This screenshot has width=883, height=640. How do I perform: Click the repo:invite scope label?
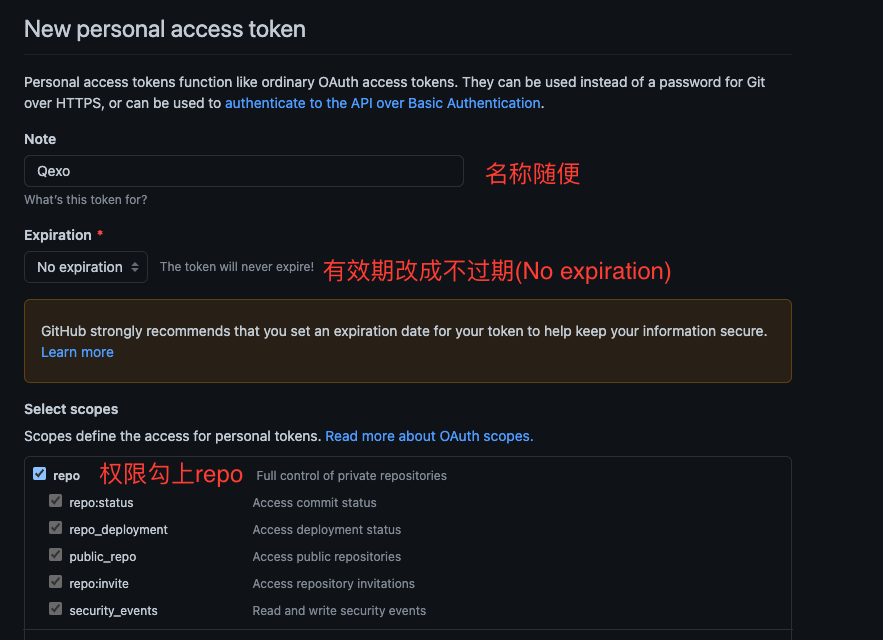[x=99, y=584]
